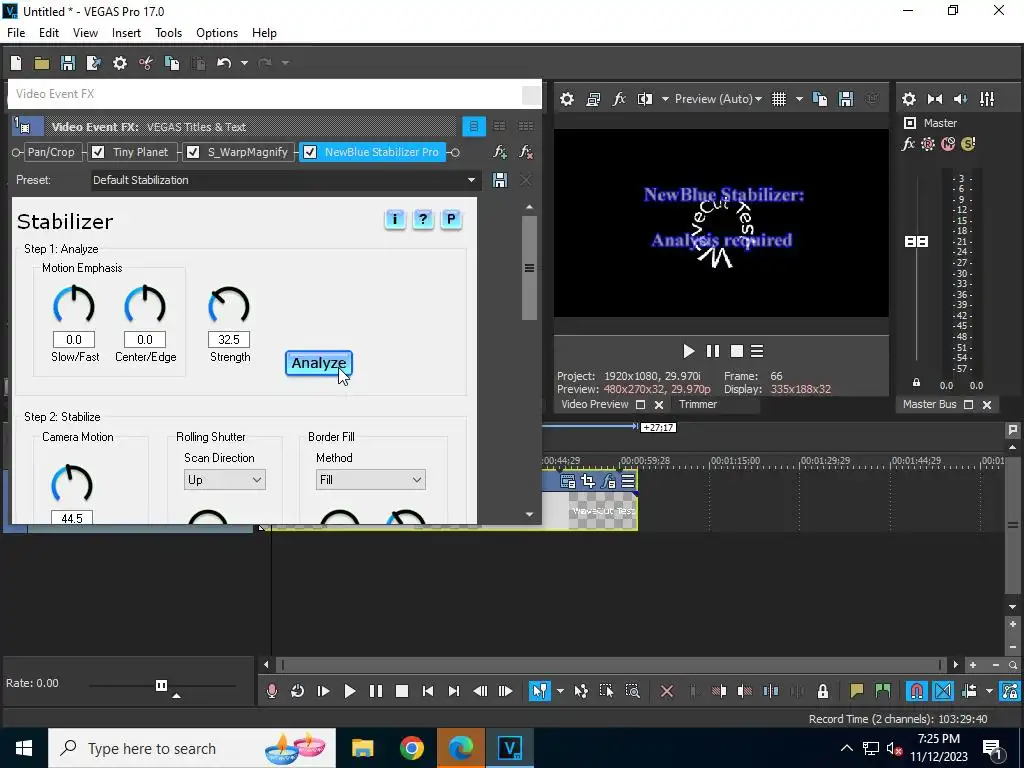1024x768 pixels.
Task: Click the Center/Edge value field
Action: click(145, 340)
